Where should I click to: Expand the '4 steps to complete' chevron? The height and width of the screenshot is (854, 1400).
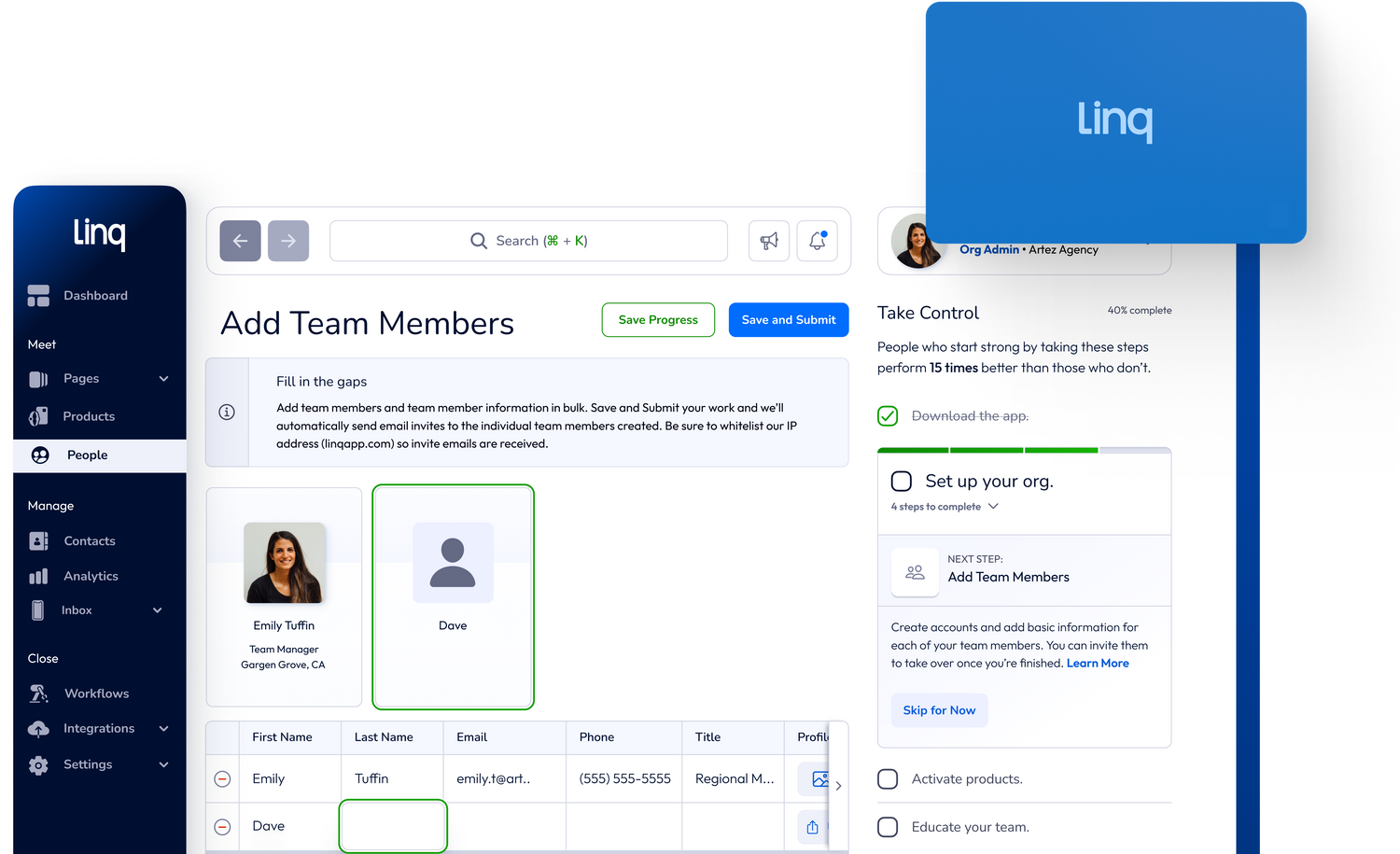pyautogui.click(x=993, y=507)
